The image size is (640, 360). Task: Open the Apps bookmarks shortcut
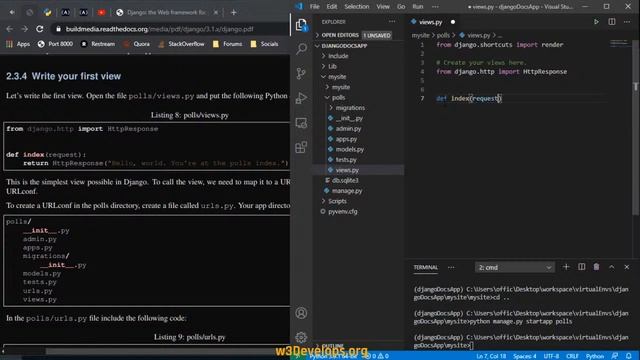[x=18, y=44]
